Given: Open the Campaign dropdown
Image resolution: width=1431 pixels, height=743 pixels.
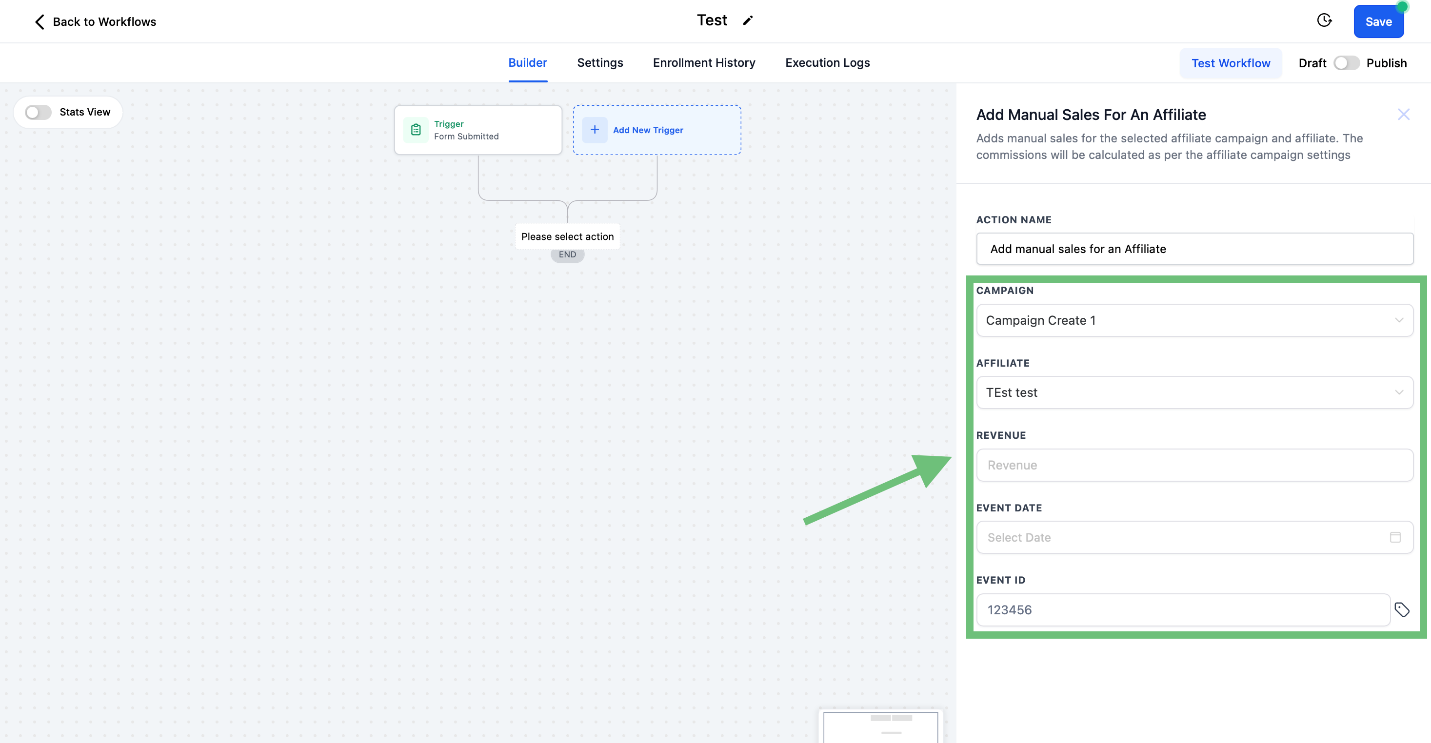Looking at the screenshot, I should click(x=1195, y=321).
